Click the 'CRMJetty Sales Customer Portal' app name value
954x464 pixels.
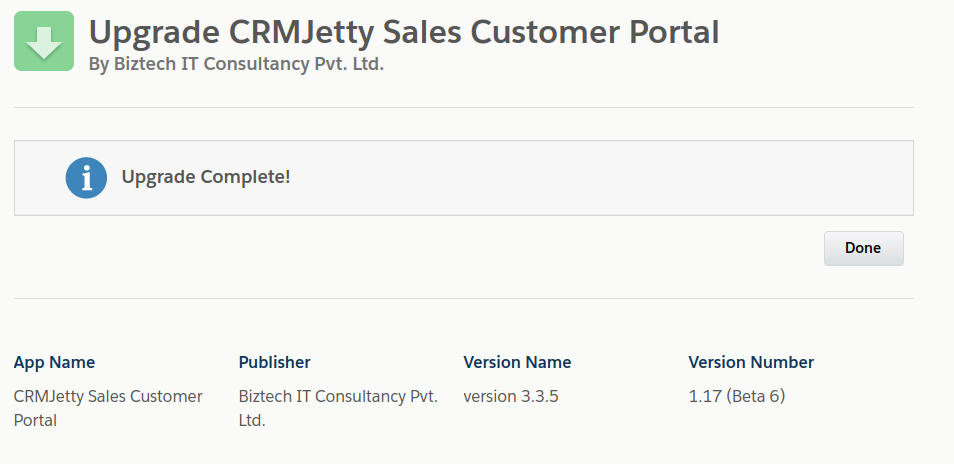coord(108,397)
